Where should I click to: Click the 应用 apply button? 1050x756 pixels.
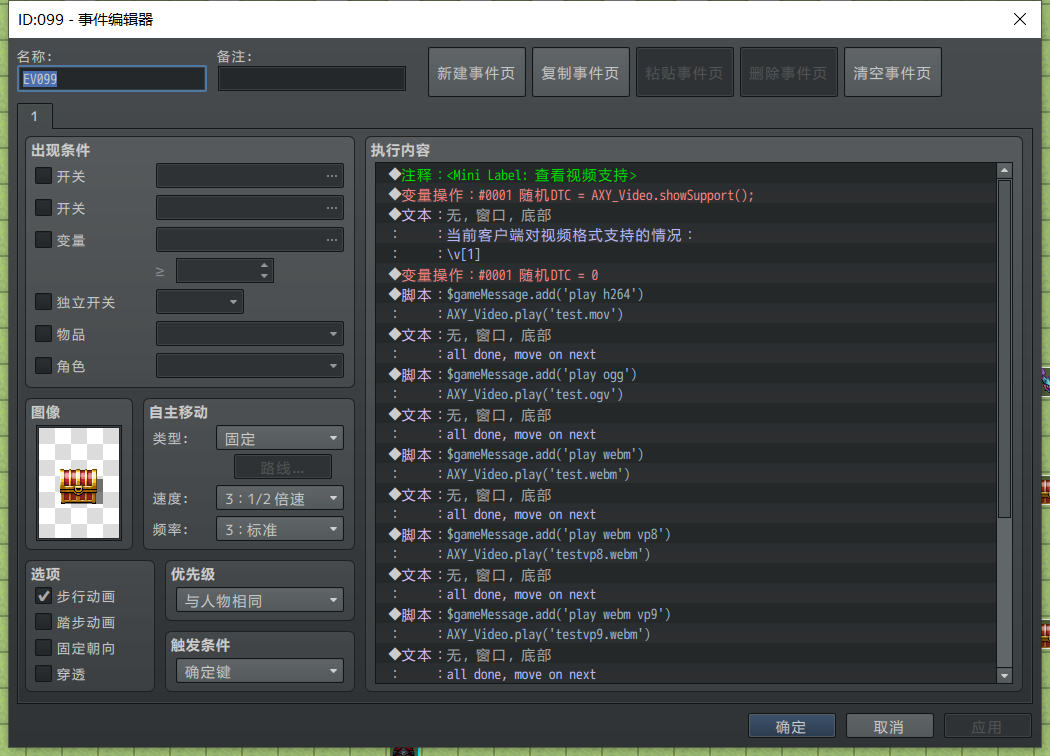(x=987, y=727)
